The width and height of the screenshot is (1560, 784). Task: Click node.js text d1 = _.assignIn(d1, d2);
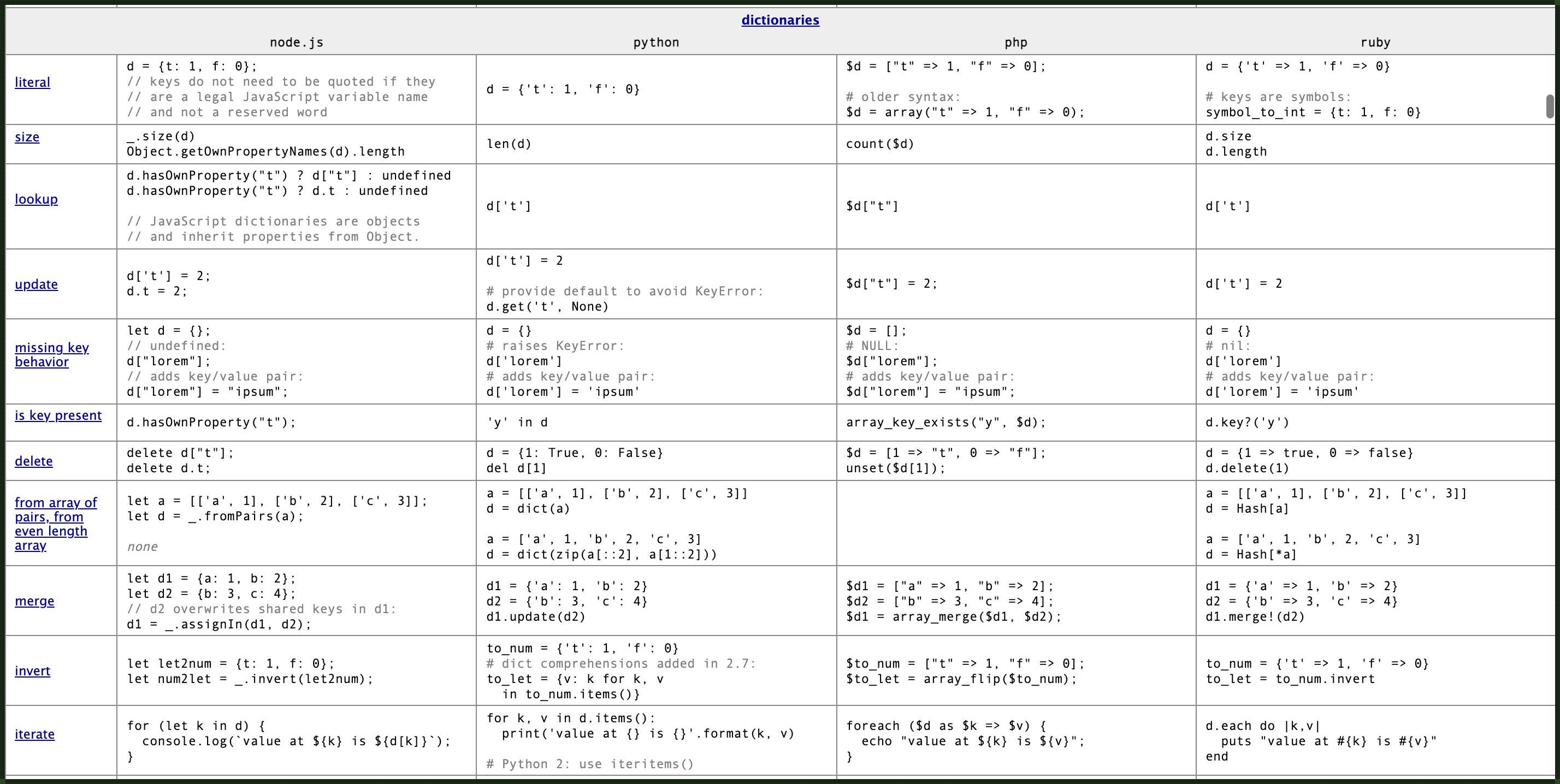click(219, 624)
